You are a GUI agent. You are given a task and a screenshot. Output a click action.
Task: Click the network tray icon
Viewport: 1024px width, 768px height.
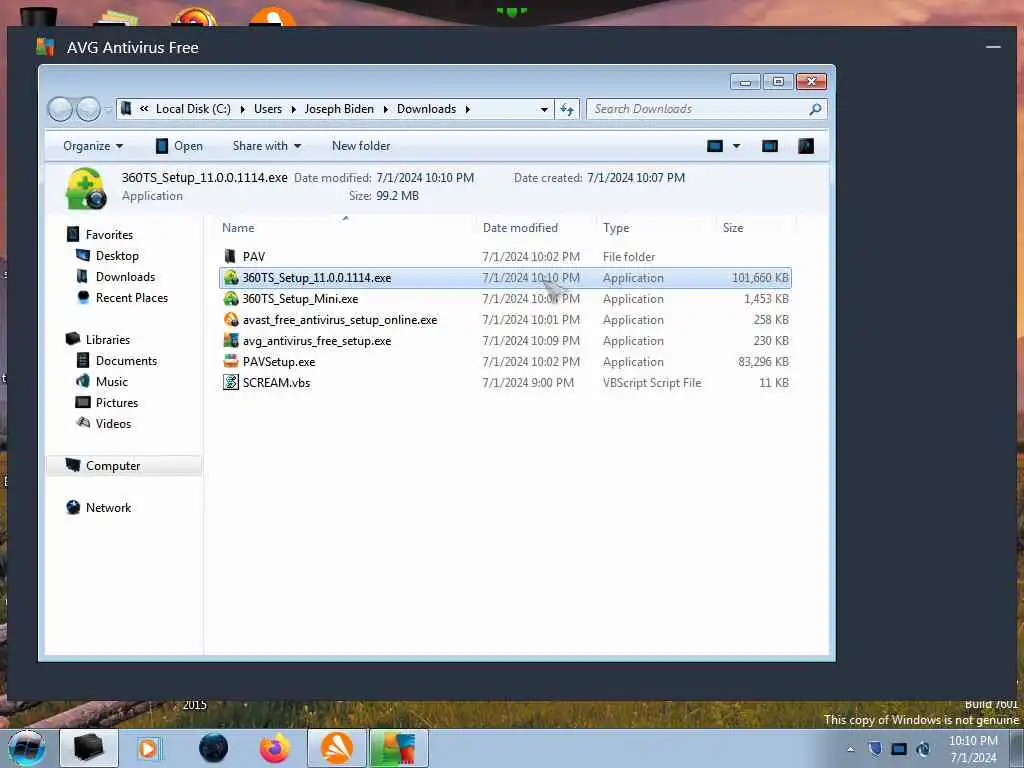pyautogui.click(x=899, y=749)
